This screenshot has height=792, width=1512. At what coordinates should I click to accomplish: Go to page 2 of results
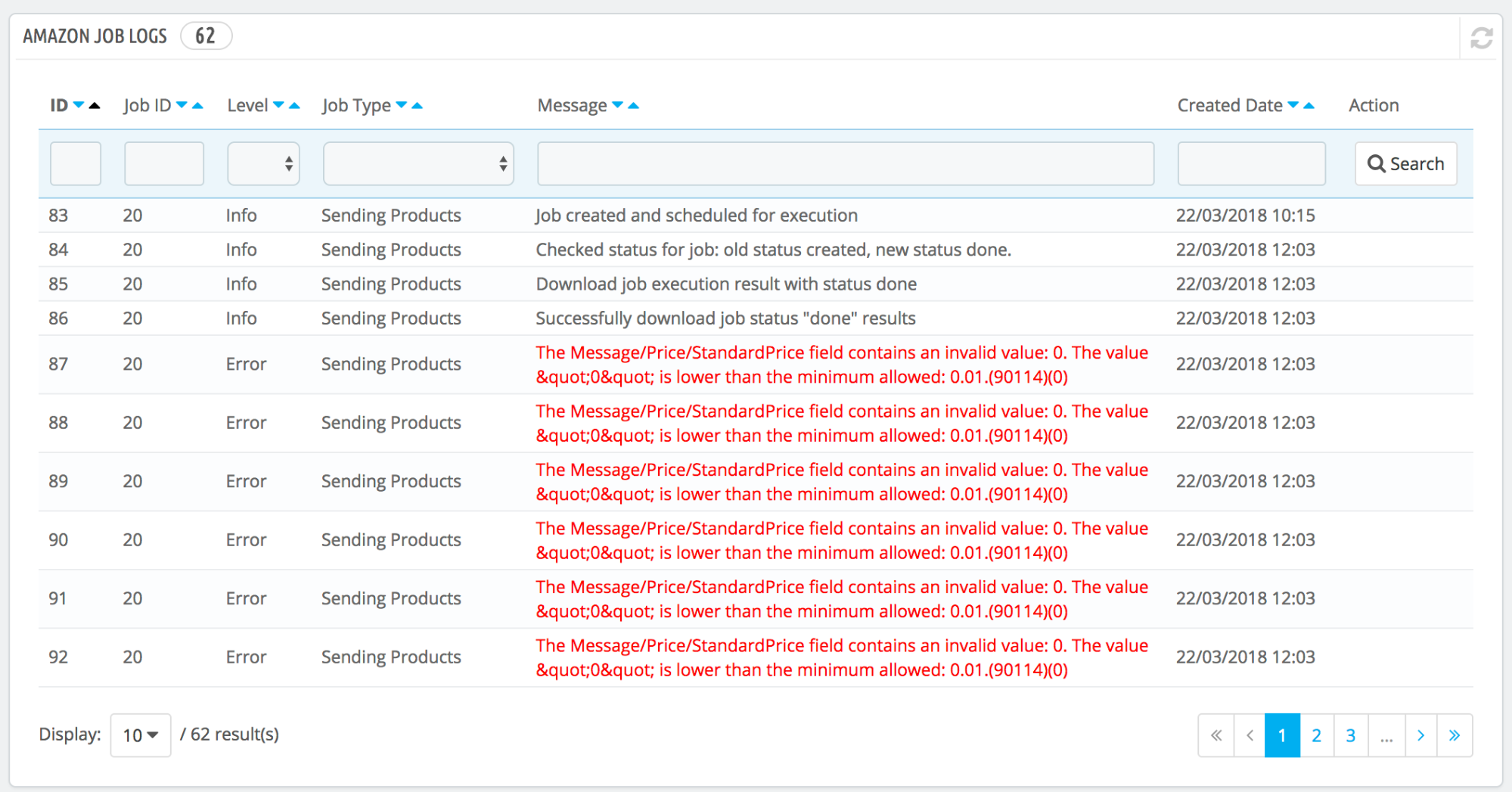[x=1317, y=735]
